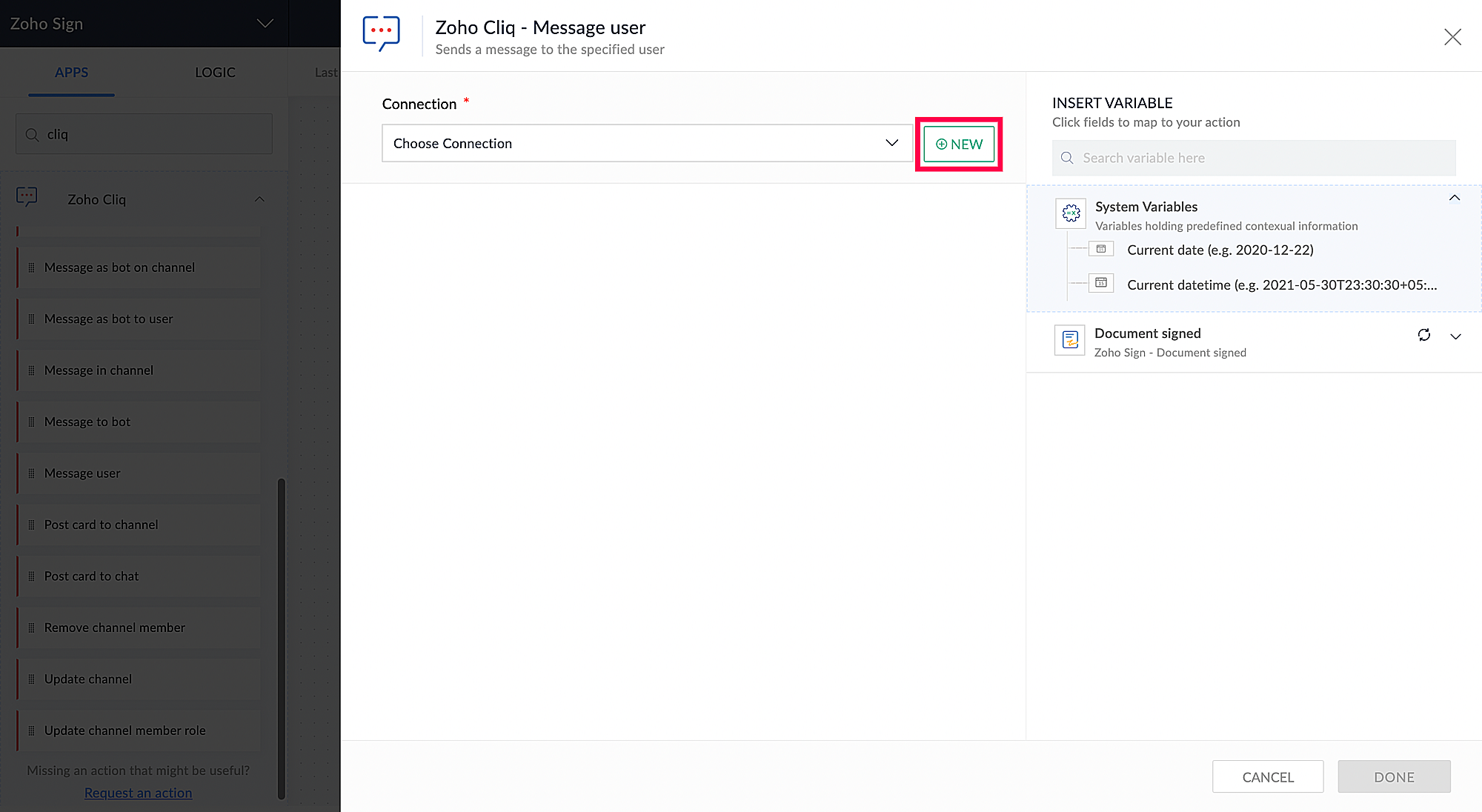
Task: Expand the Document signed section
Action: (1455, 336)
